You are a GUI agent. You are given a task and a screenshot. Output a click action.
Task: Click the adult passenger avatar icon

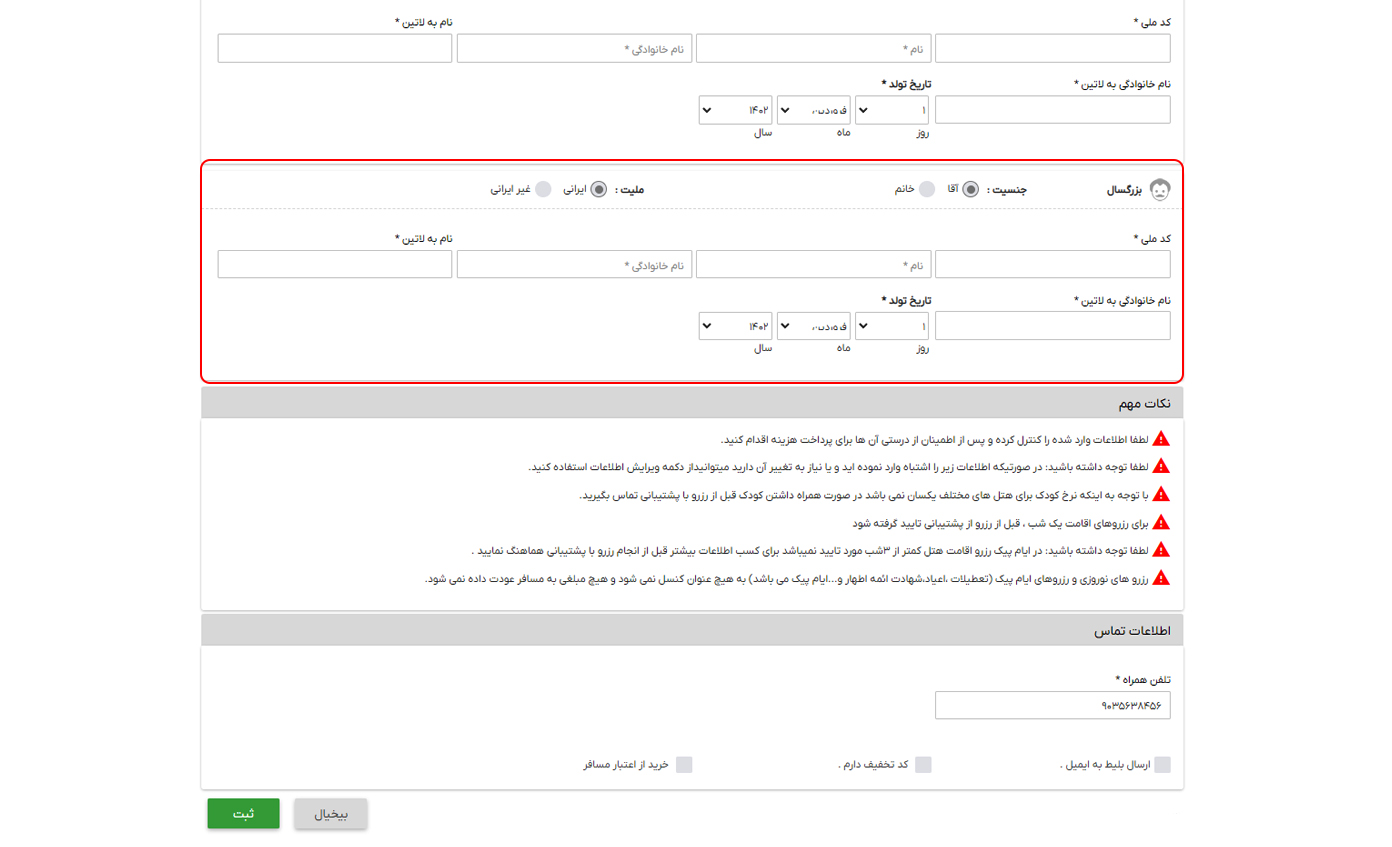tap(1160, 188)
